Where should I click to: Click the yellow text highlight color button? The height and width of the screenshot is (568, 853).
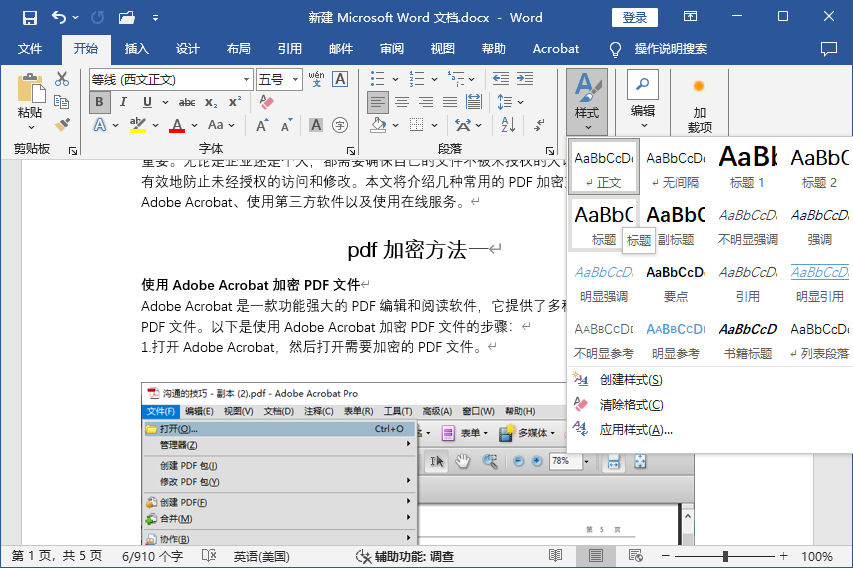138,126
